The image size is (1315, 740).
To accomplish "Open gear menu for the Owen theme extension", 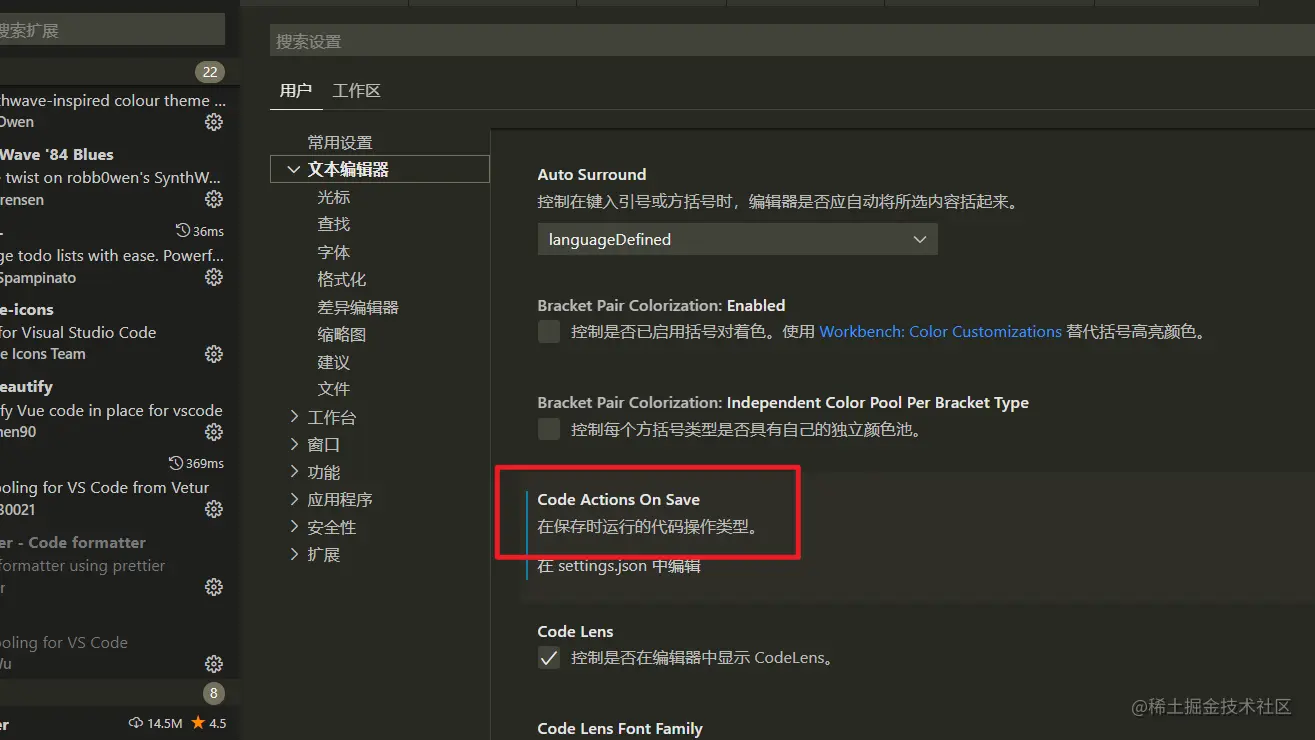I will [x=214, y=122].
